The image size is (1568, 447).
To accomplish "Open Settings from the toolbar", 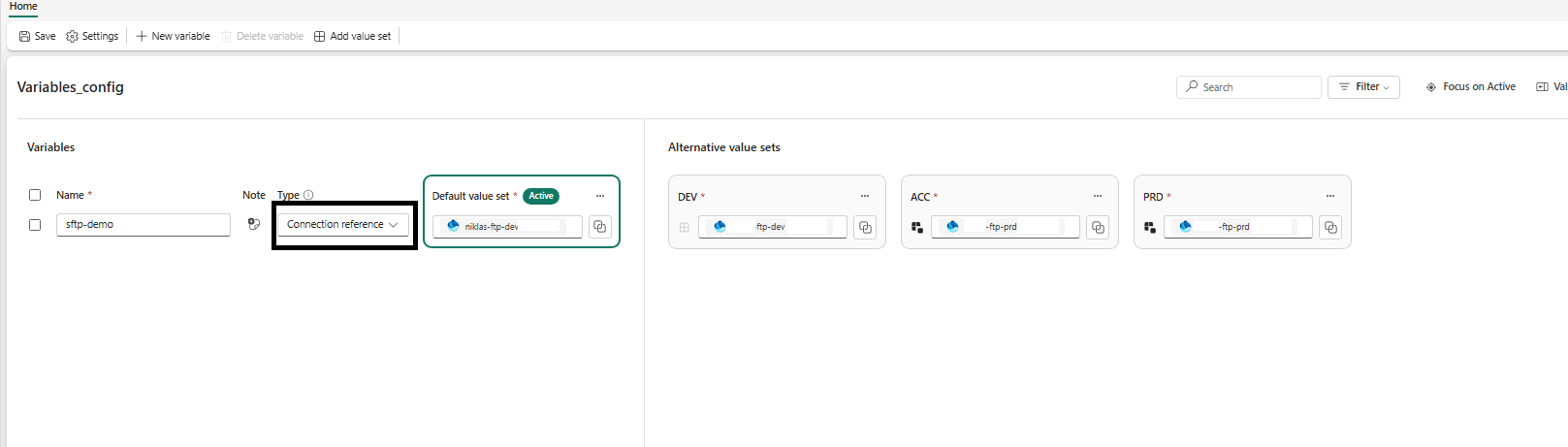I will point(92,36).
